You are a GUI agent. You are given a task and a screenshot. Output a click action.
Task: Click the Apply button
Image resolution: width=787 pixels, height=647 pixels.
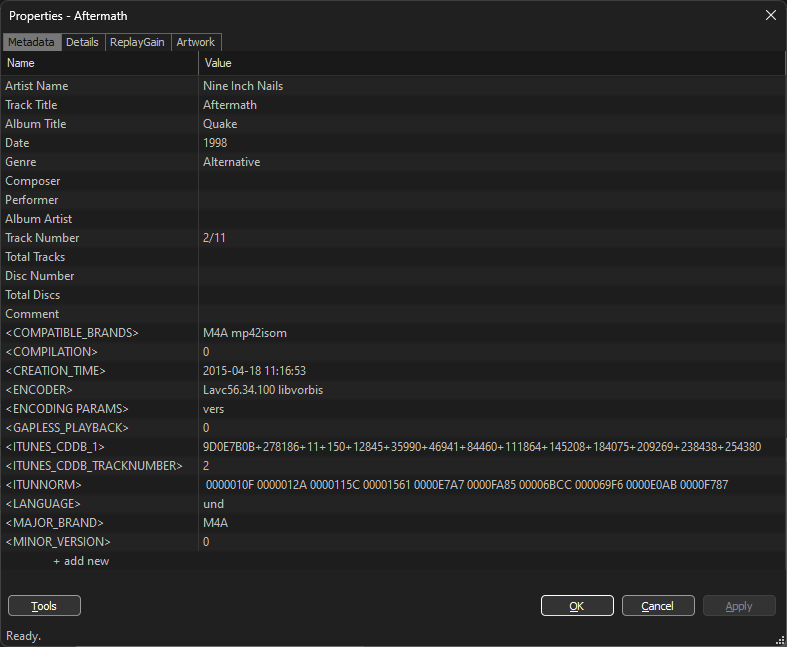[x=739, y=606]
